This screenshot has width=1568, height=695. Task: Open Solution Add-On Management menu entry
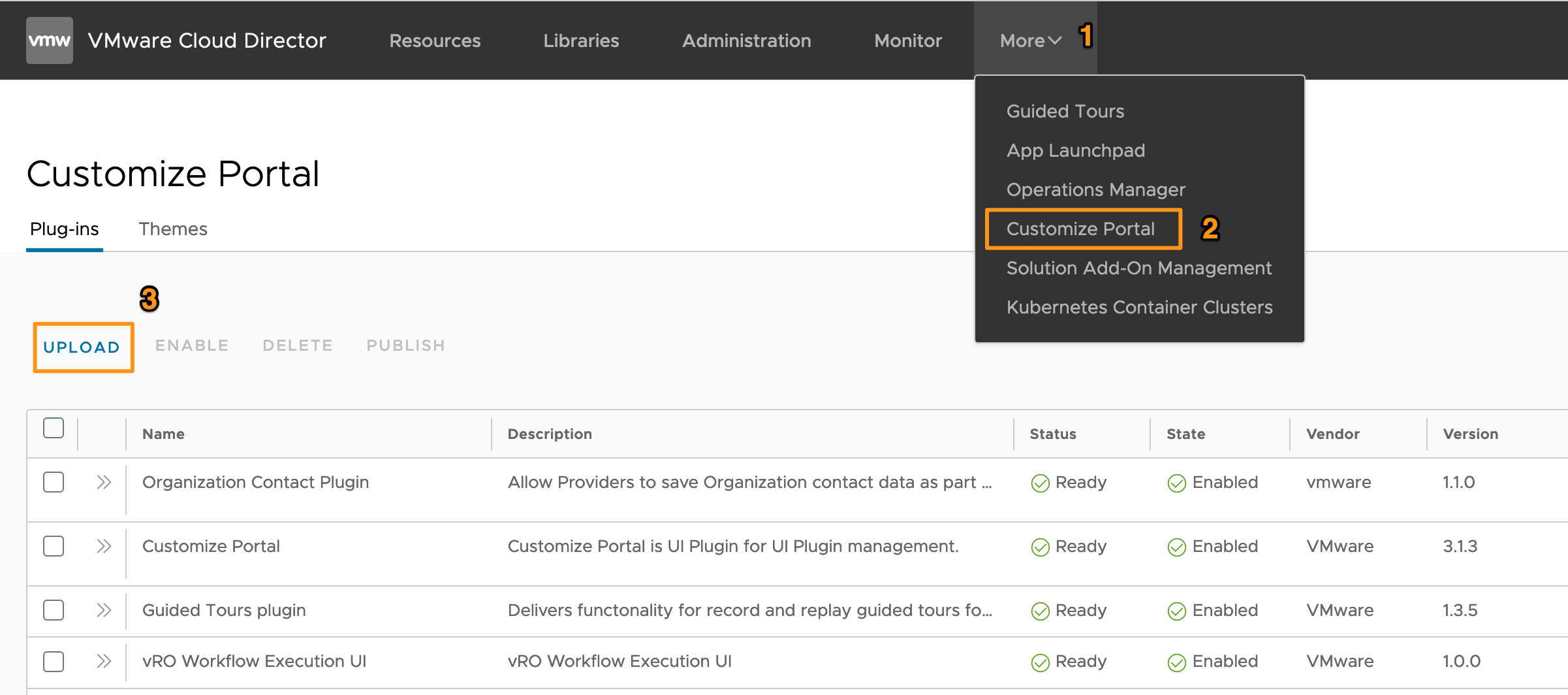[x=1139, y=268]
